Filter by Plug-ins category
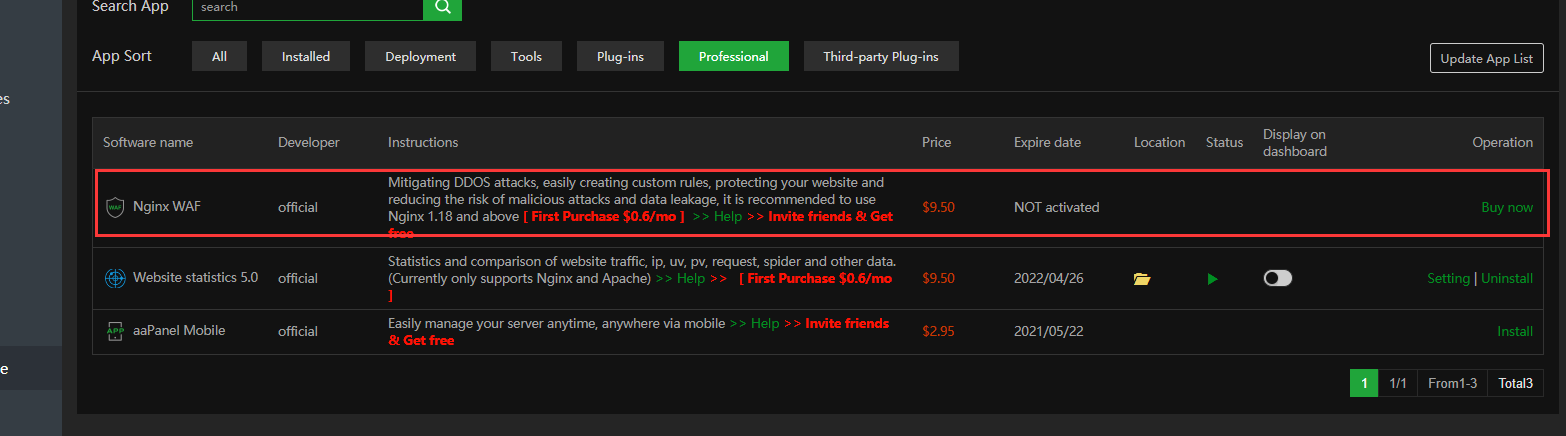Viewport: 1566px width, 436px height. click(620, 57)
